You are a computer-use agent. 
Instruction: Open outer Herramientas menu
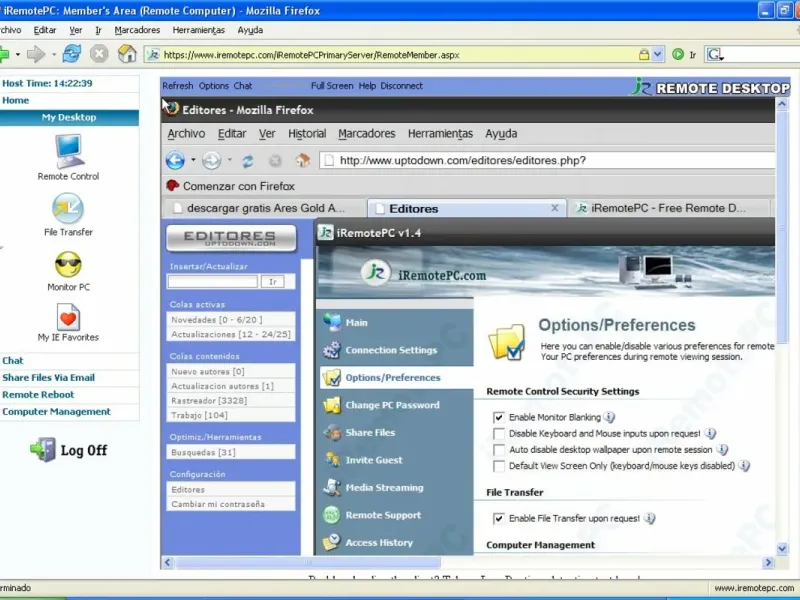198,30
